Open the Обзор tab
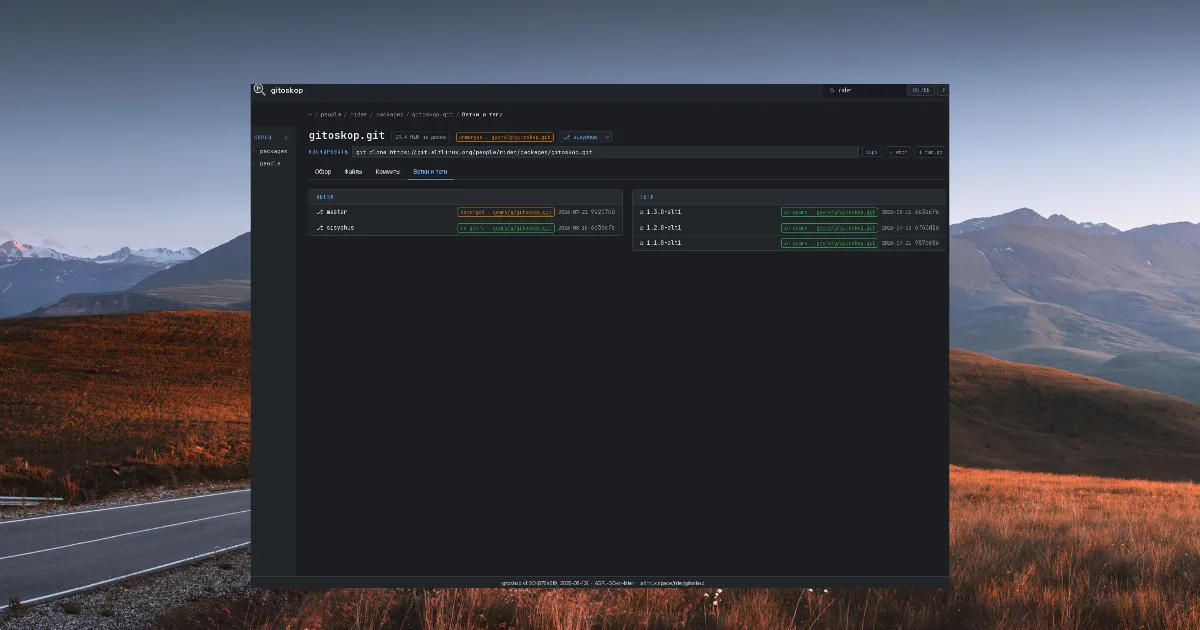 [x=323, y=172]
